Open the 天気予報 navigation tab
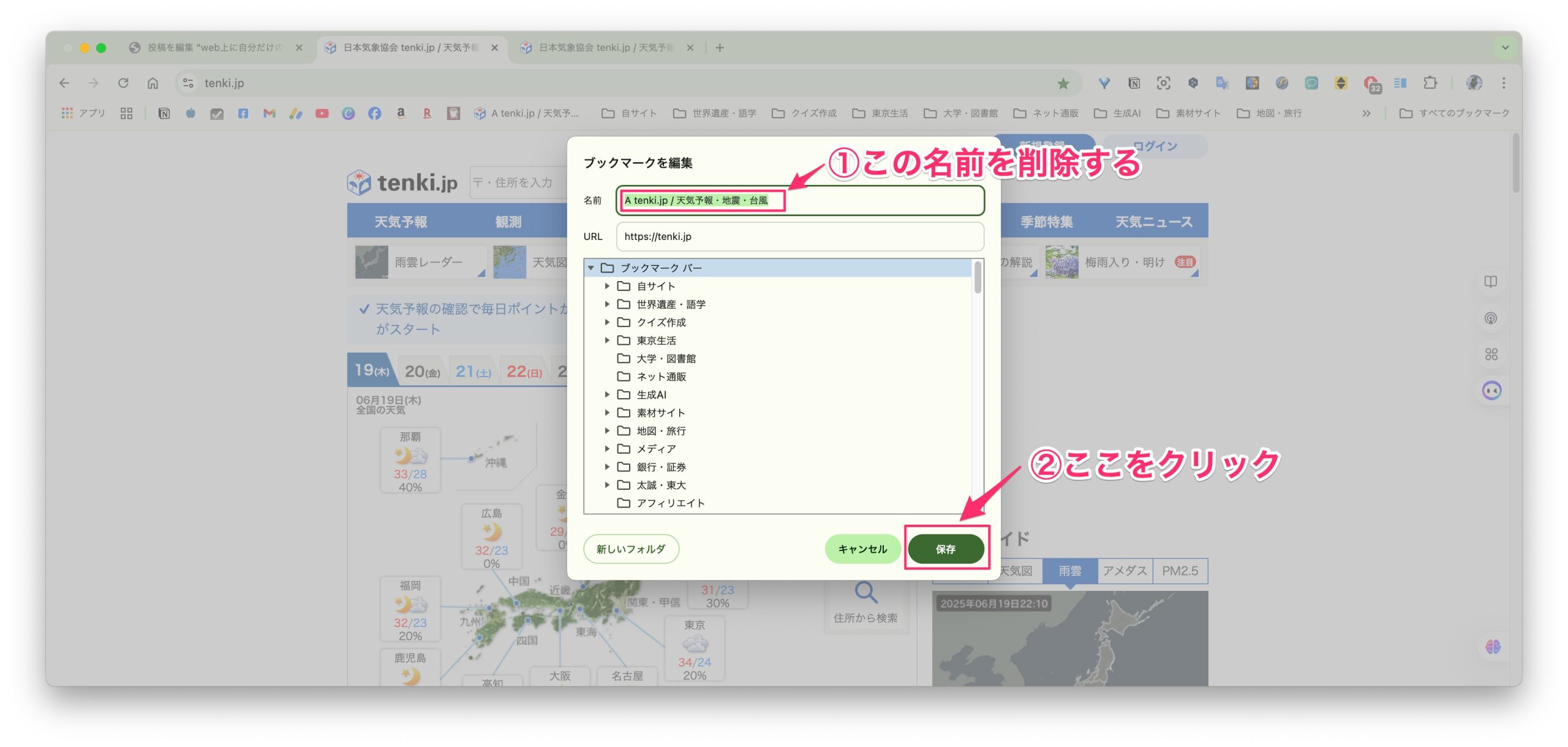 coord(401,222)
